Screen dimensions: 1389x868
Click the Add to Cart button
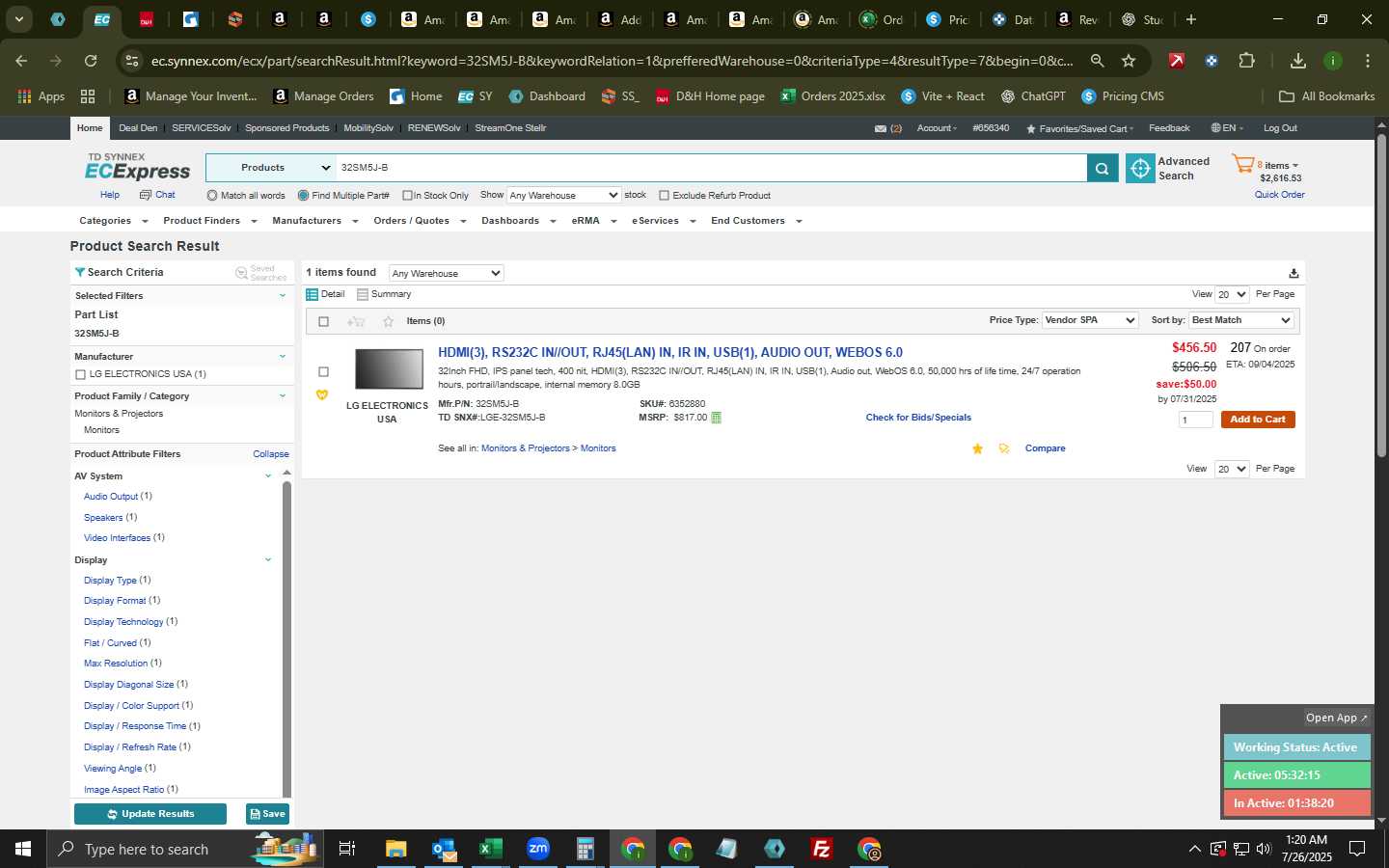pos(1258,420)
